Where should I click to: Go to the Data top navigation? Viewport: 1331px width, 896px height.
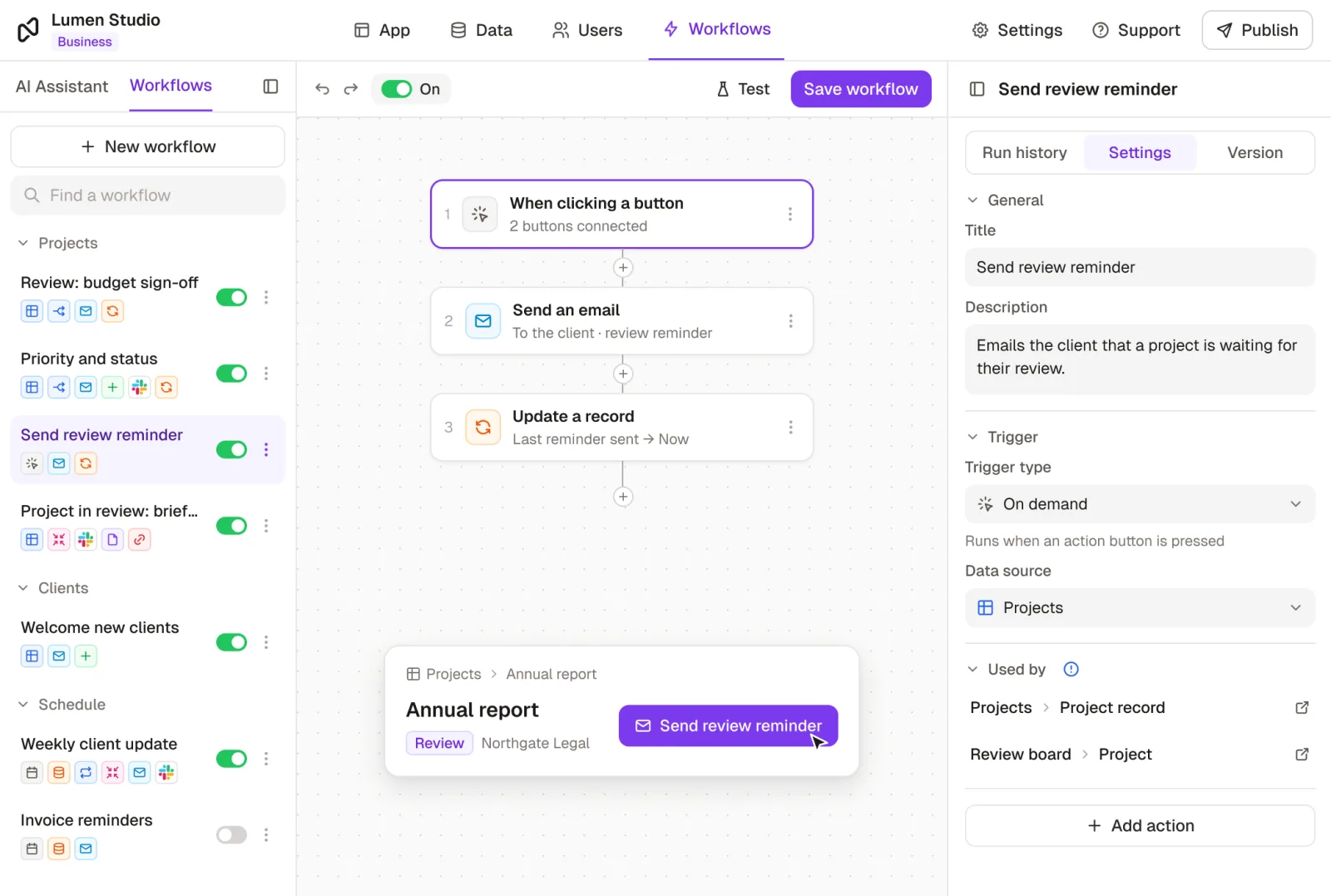[x=482, y=31]
